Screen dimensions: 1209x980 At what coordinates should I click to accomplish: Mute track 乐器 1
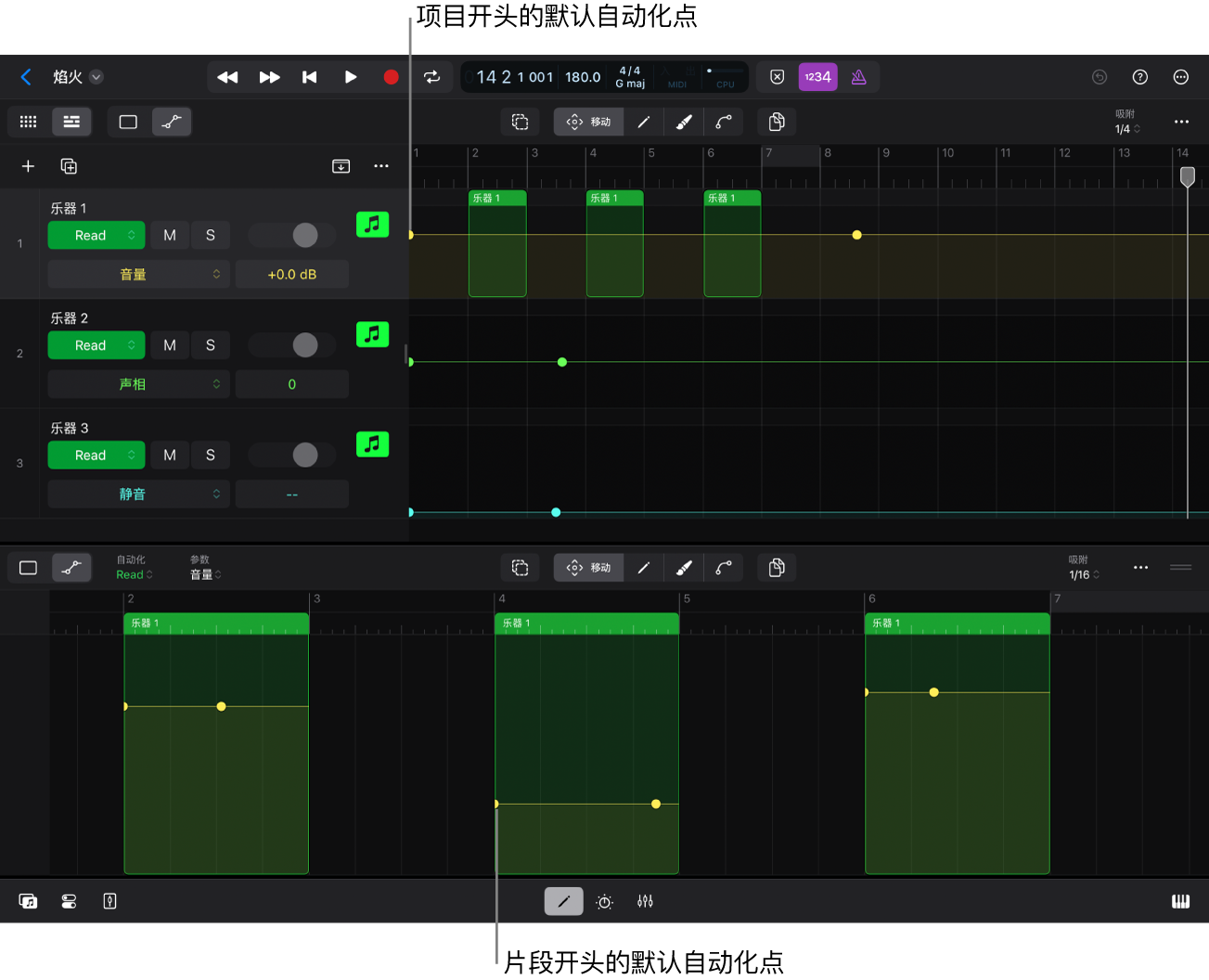point(170,236)
